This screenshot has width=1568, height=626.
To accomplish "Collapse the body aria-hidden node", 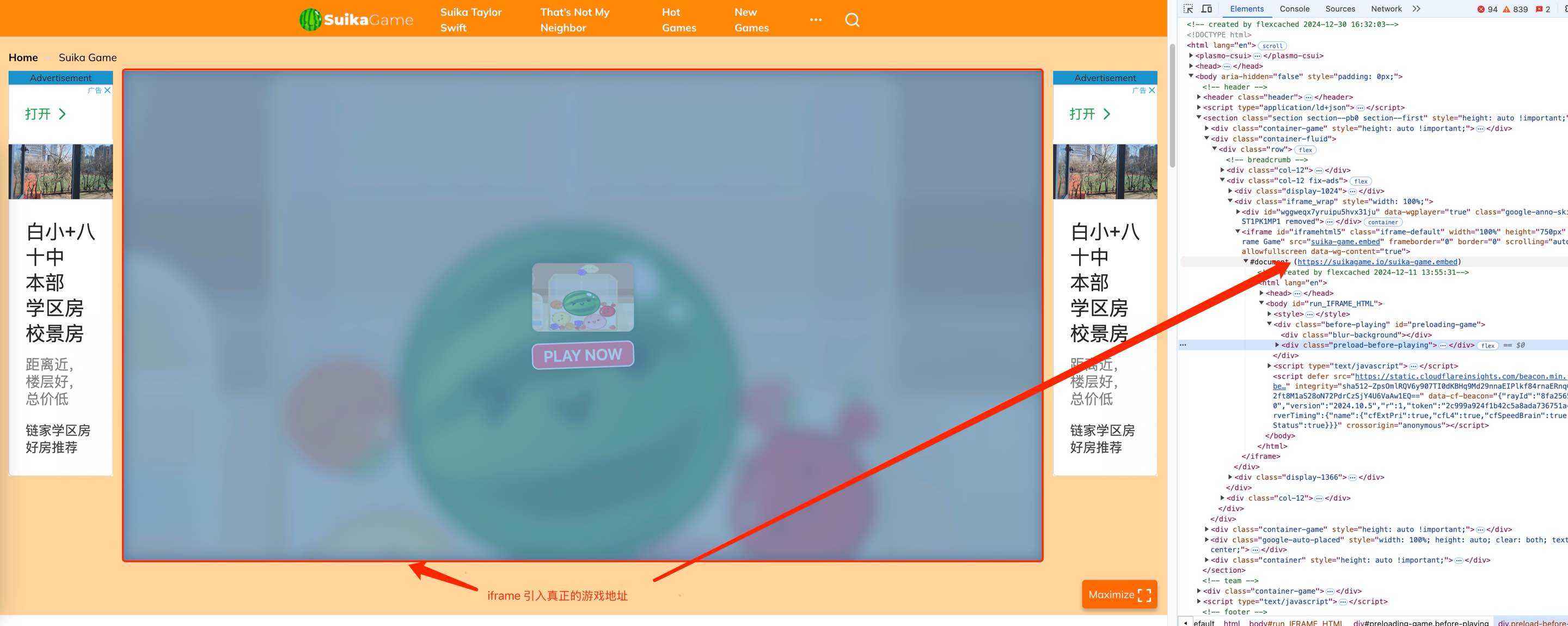I will [x=1192, y=76].
